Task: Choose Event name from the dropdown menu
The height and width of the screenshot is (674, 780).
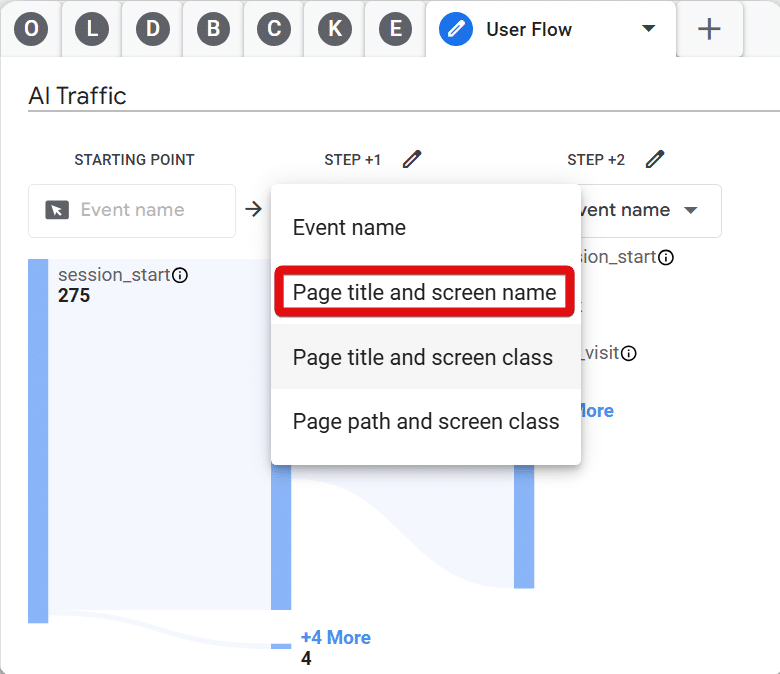Action: pos(426,227)
